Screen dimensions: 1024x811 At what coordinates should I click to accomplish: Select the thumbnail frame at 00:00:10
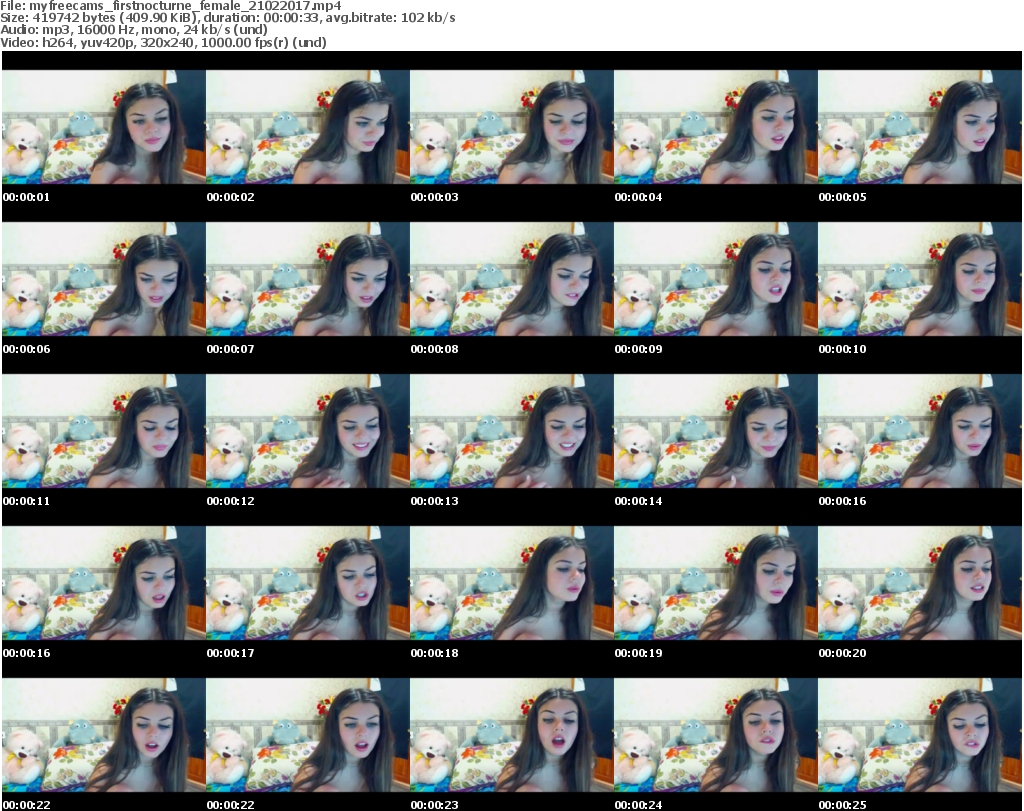920,279
